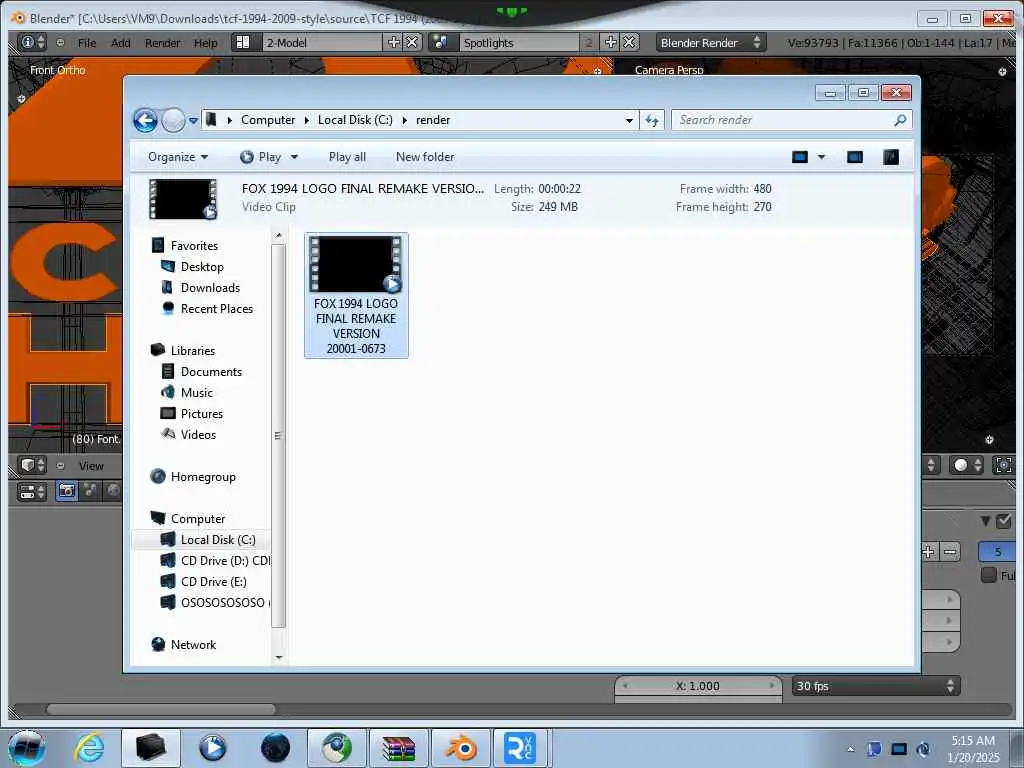
Task: Select Local Disk (C:) in tree
Action: 217,539
